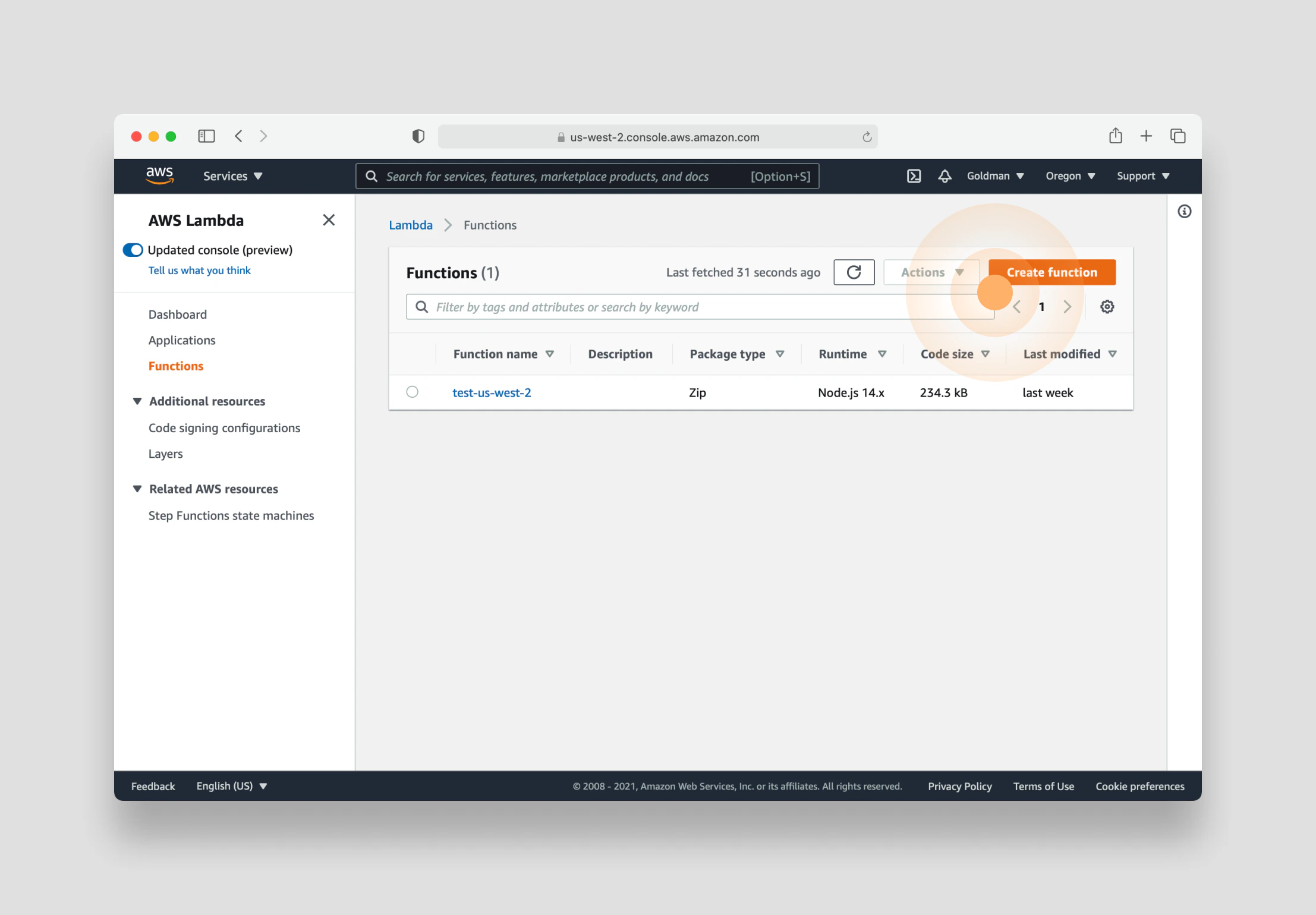Open Layers in sidebar
The image size is (1316, 915).
(x=165, y=454)
